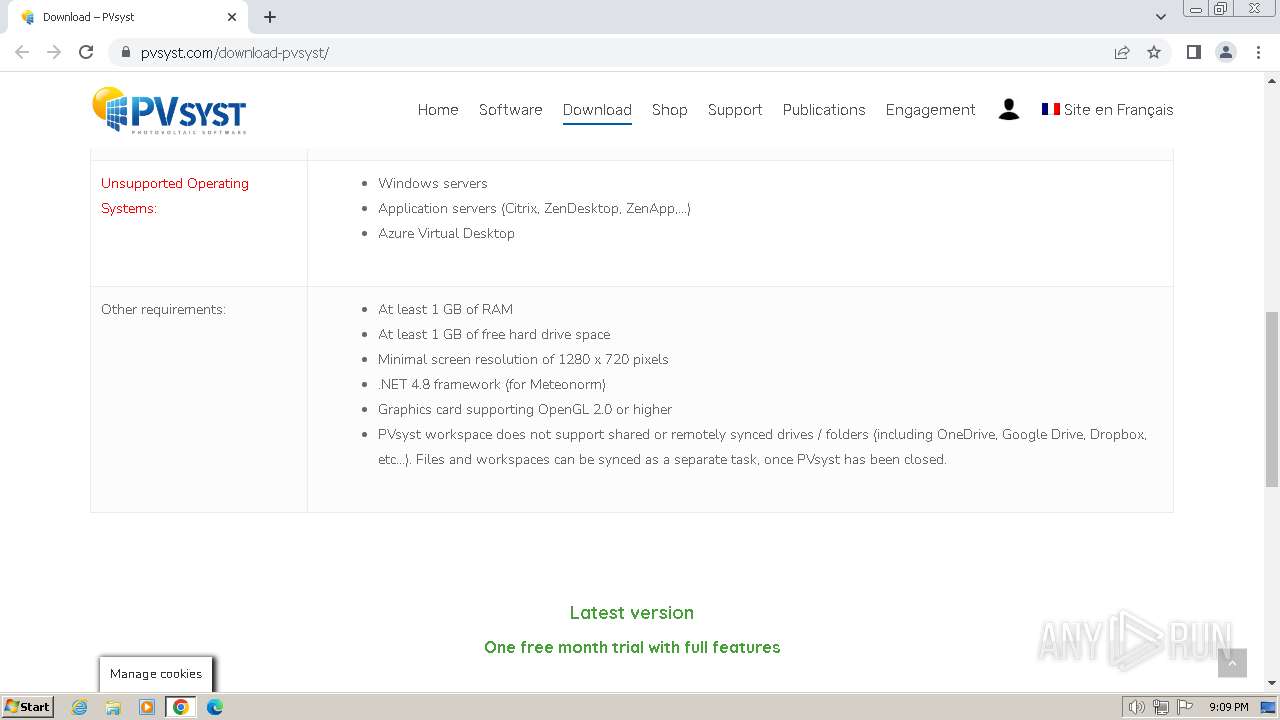Open the user account icon
Screen dimensions: 1280x720
coord(1008,110)
